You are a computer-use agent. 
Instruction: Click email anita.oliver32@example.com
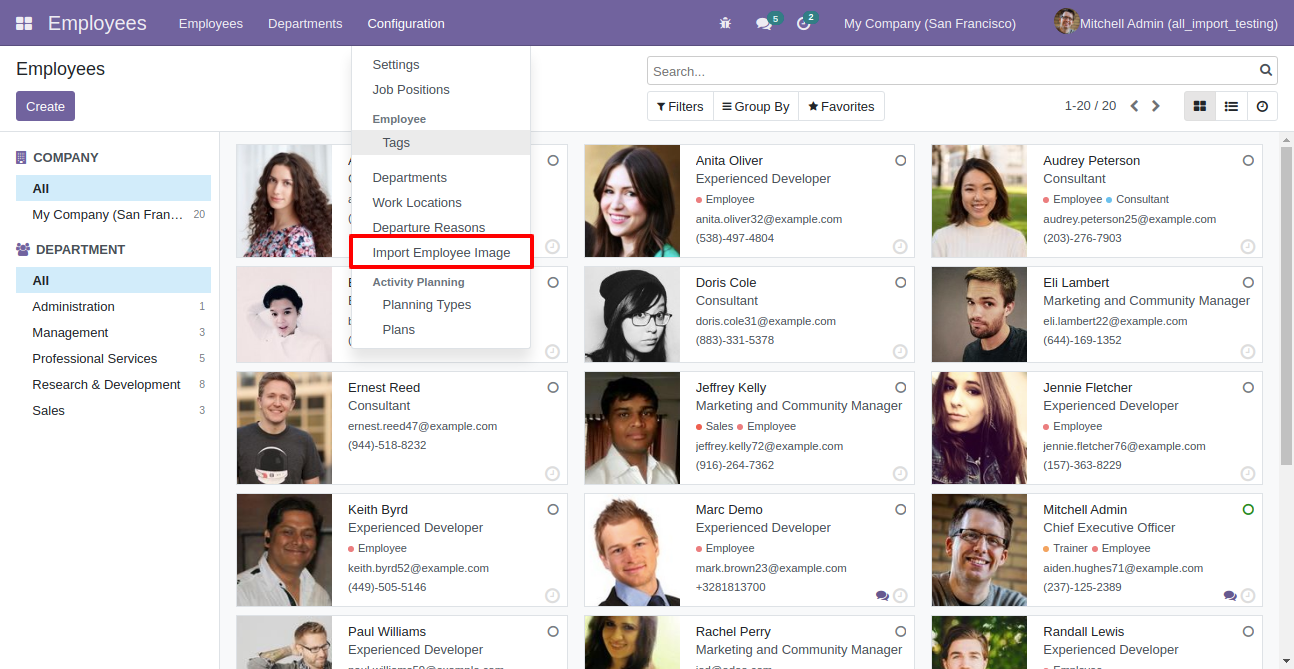click(769, 219)
